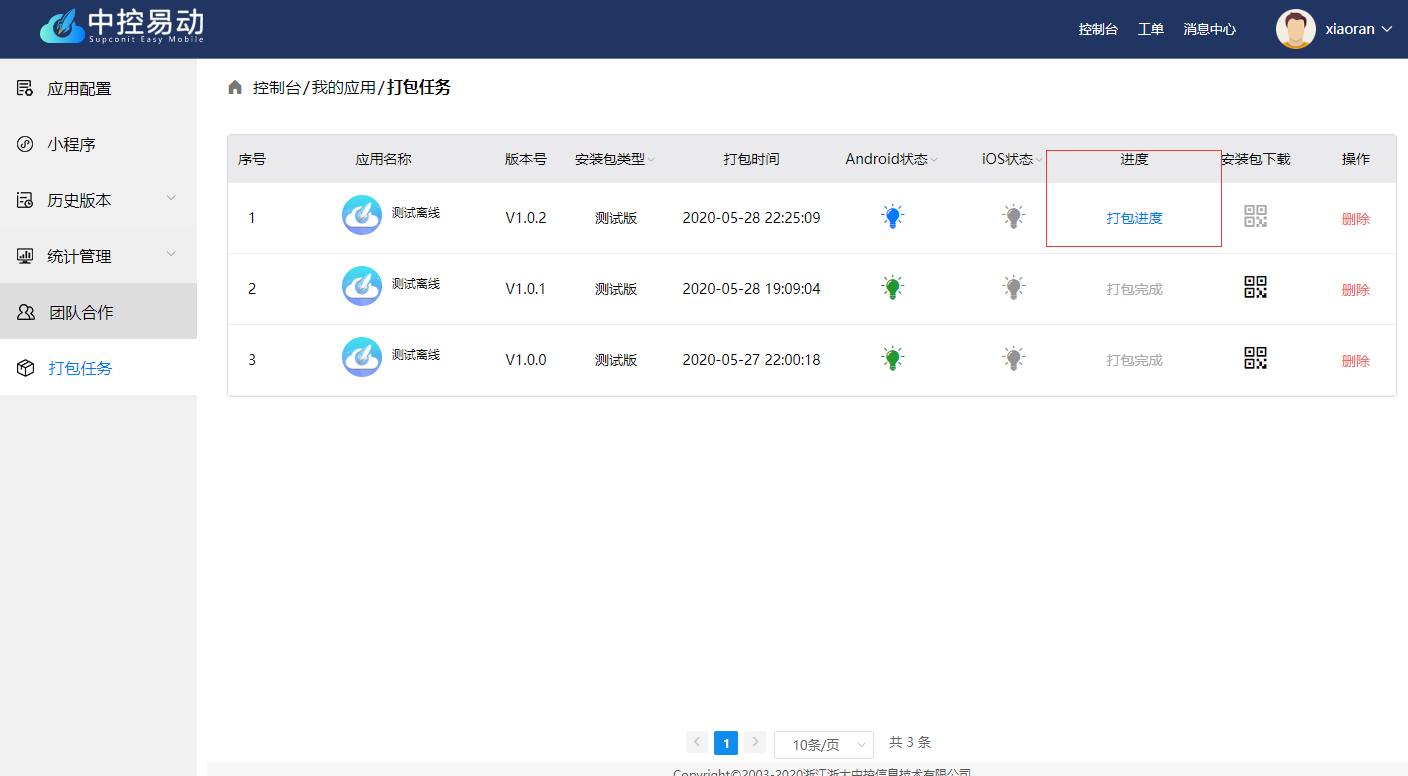1408x776 pixels.
Task: Click the 进度 column header
Action: tap(1134, 159)
